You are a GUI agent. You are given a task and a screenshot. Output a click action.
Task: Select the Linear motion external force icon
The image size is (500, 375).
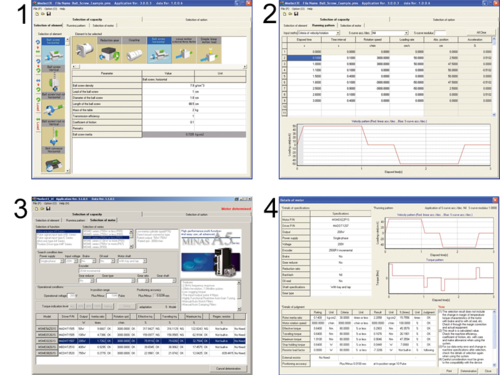click(184, 50)
